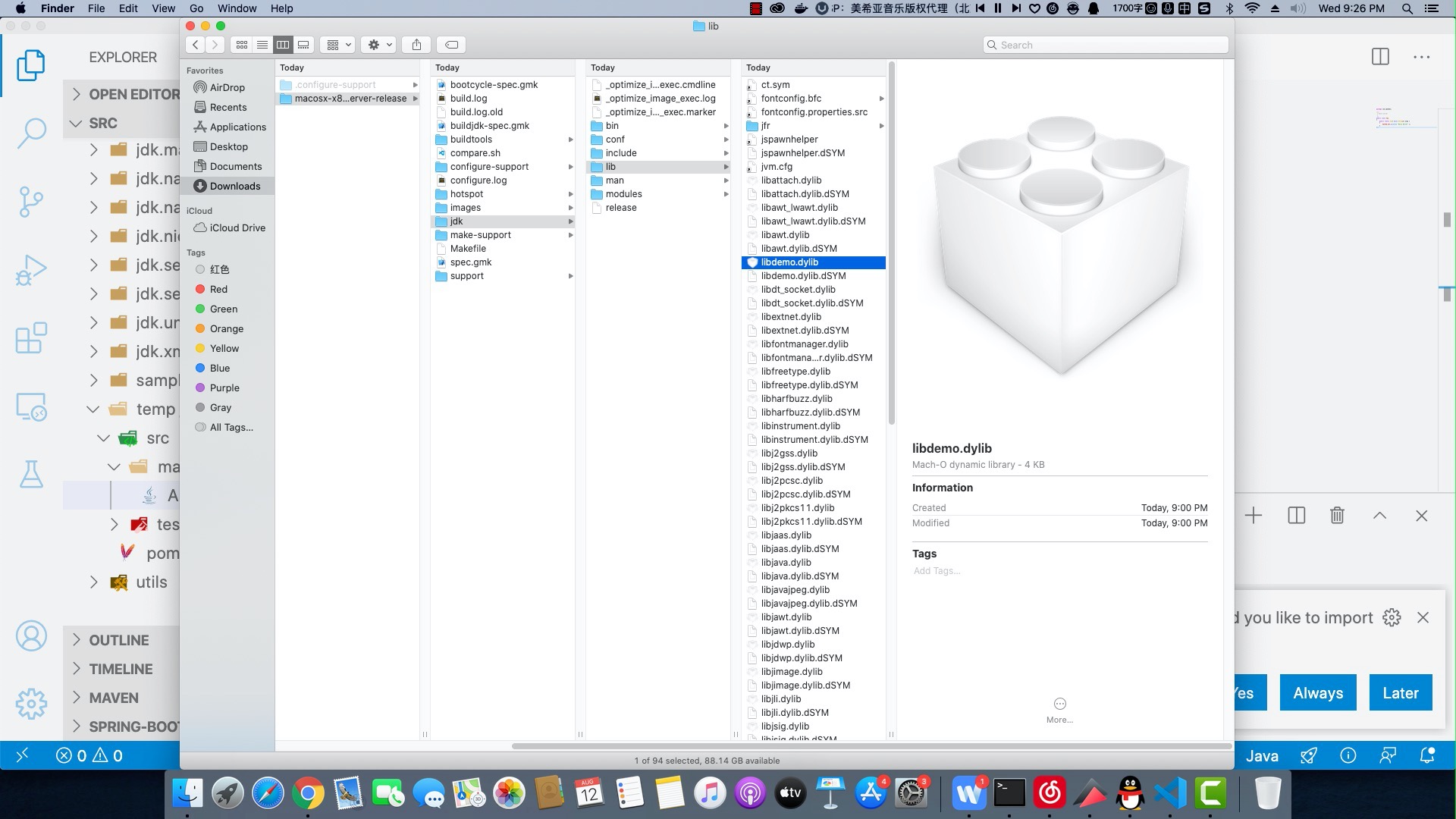1456x819 pixels.
Task: Switch Finder to gallery view
Action: click(303, 45)
